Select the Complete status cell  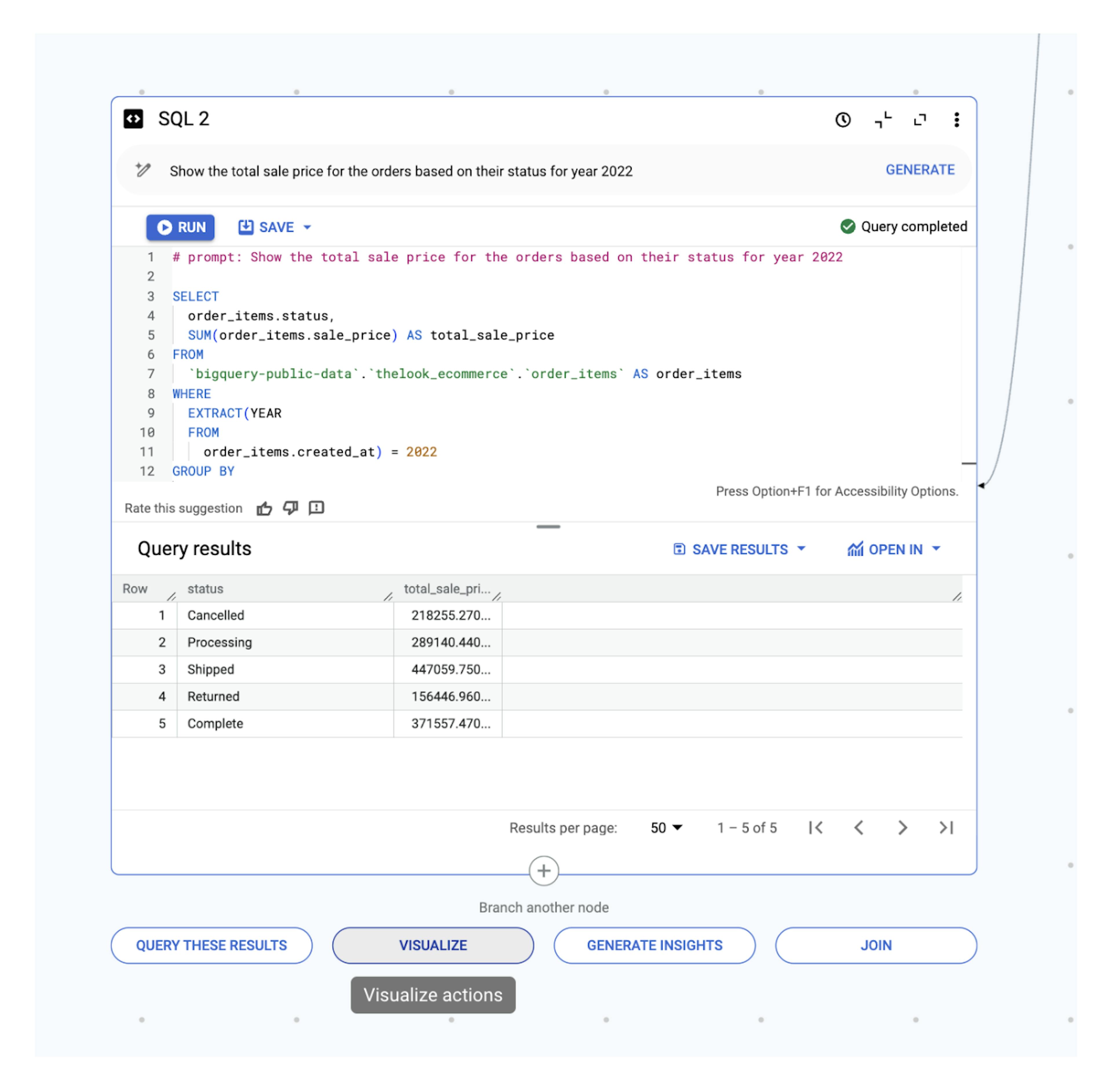(285, 723)
